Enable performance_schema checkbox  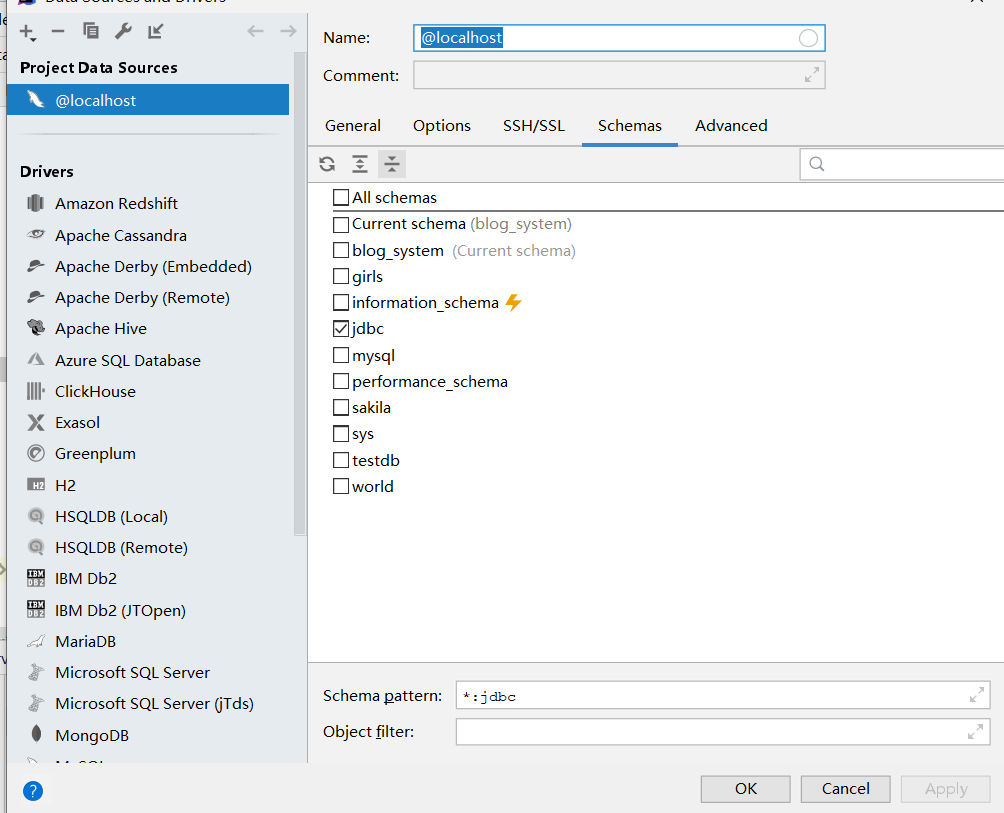click(x=341, y=382)
